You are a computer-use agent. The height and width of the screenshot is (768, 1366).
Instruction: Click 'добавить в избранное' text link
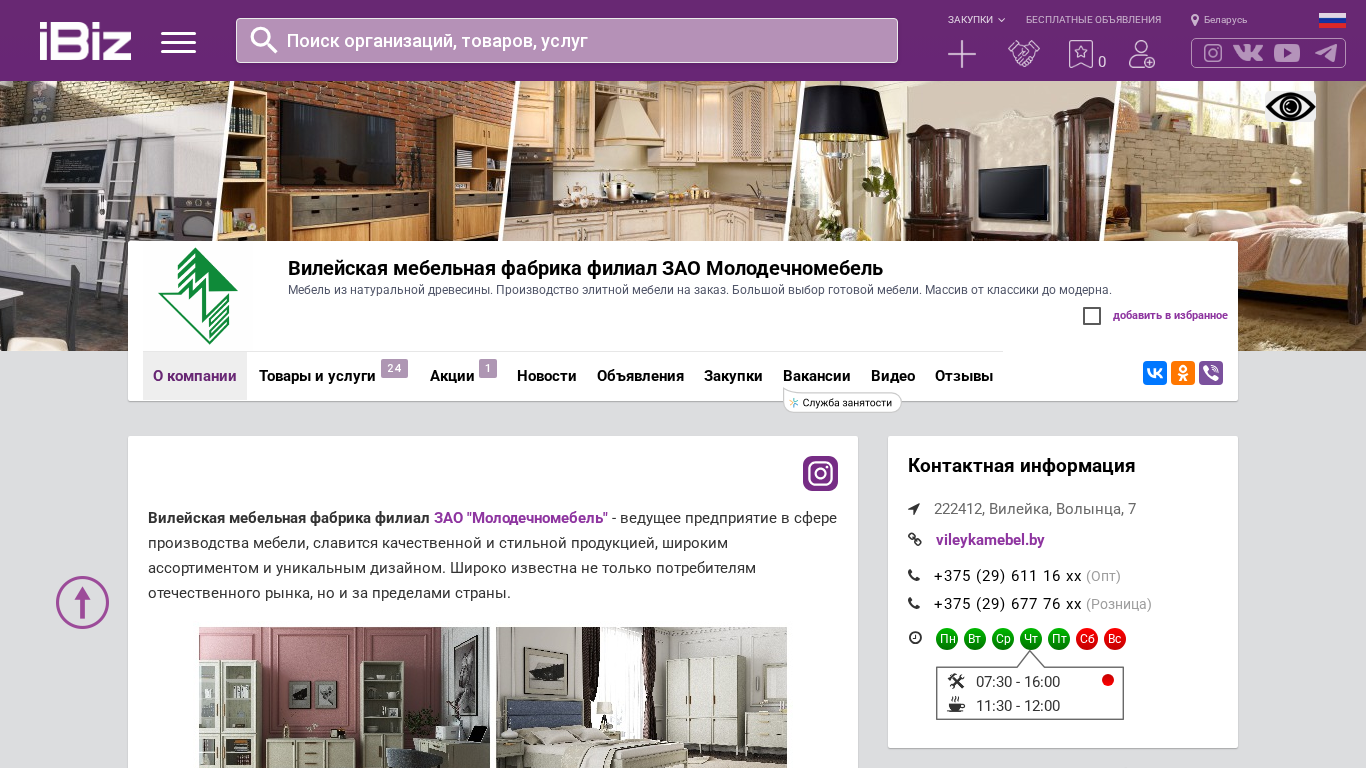pos(1170,316)
